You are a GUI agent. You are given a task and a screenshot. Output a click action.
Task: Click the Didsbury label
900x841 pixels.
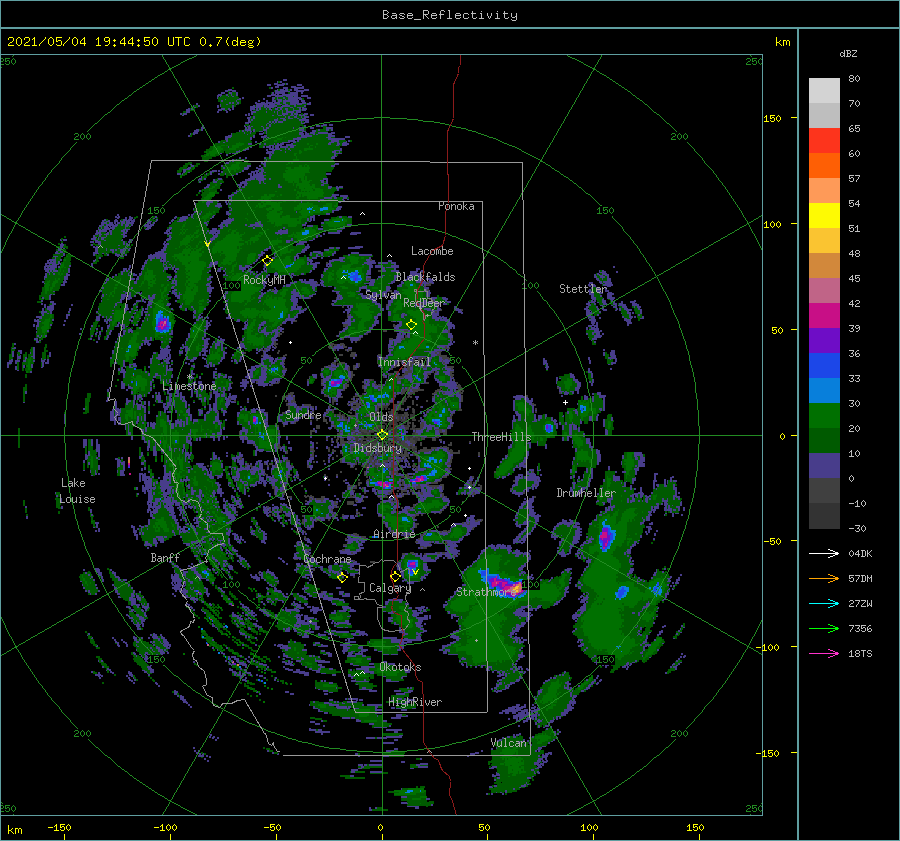click(x=377, y=448)
